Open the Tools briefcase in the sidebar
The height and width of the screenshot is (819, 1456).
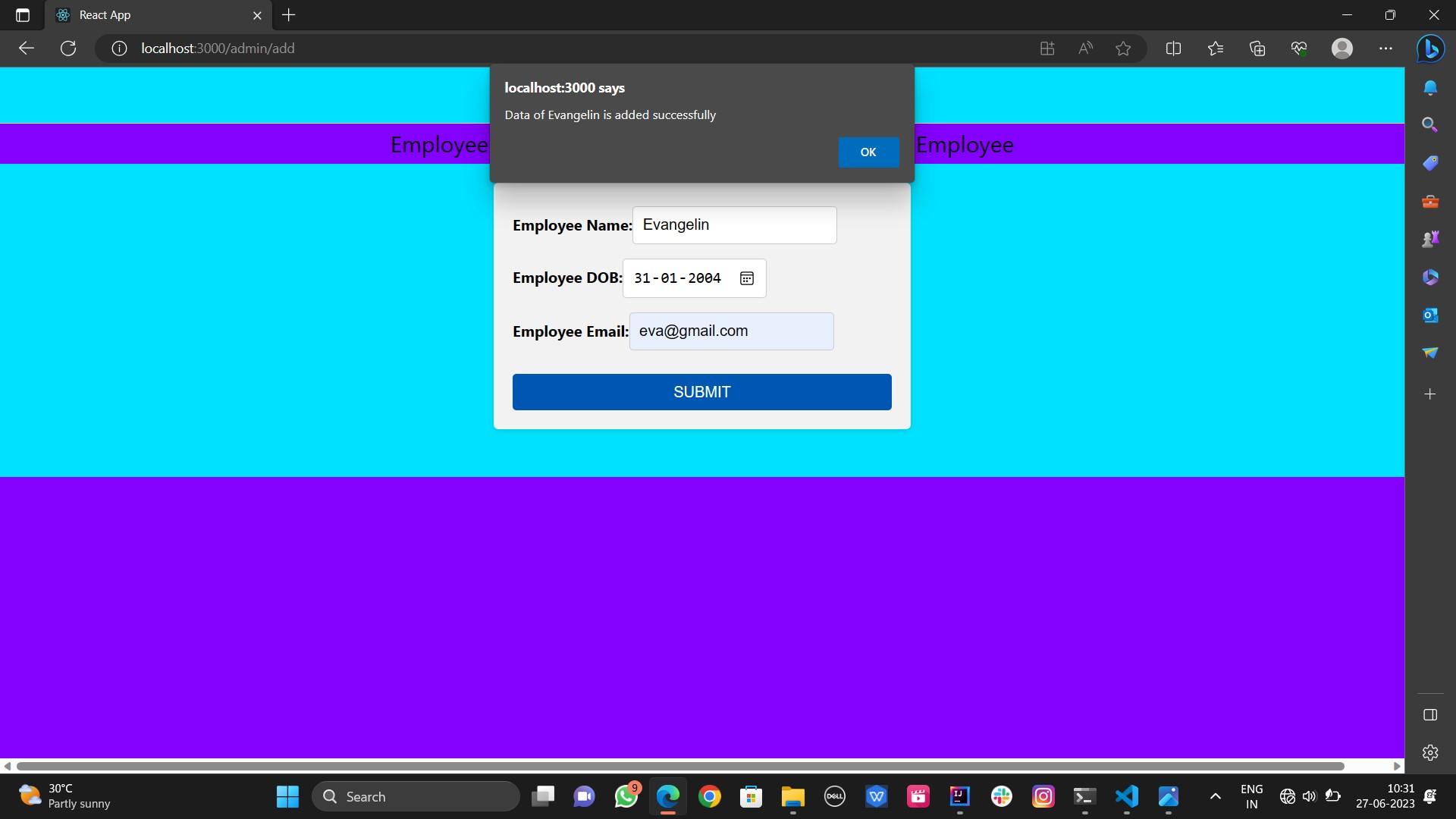(x=1432, y=201)
